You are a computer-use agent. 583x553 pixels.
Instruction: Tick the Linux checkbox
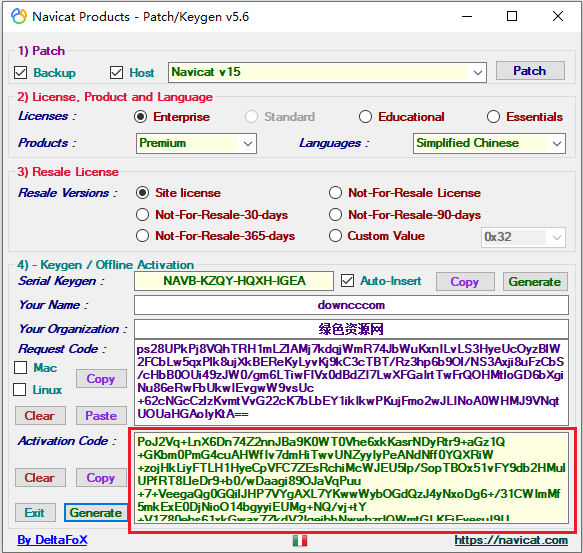pyautogui.click(x=20, y=390)
